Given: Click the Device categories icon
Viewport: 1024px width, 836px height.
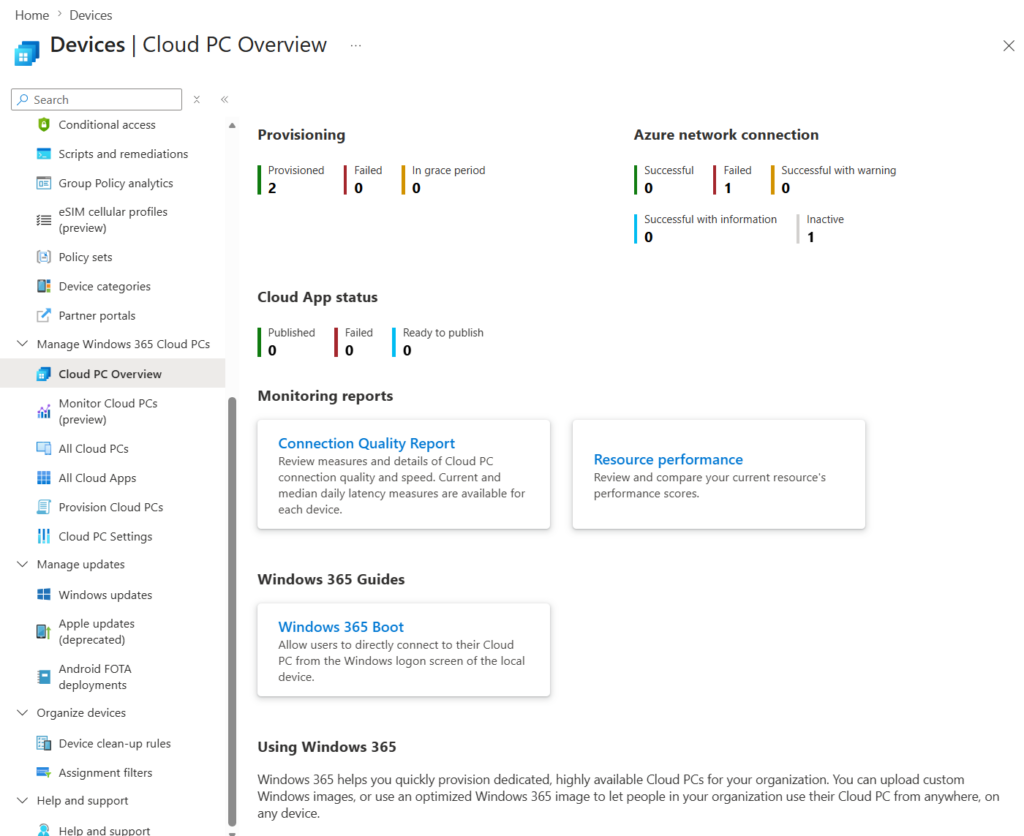Looking at the screenshot, I should [x=43, y=286].
